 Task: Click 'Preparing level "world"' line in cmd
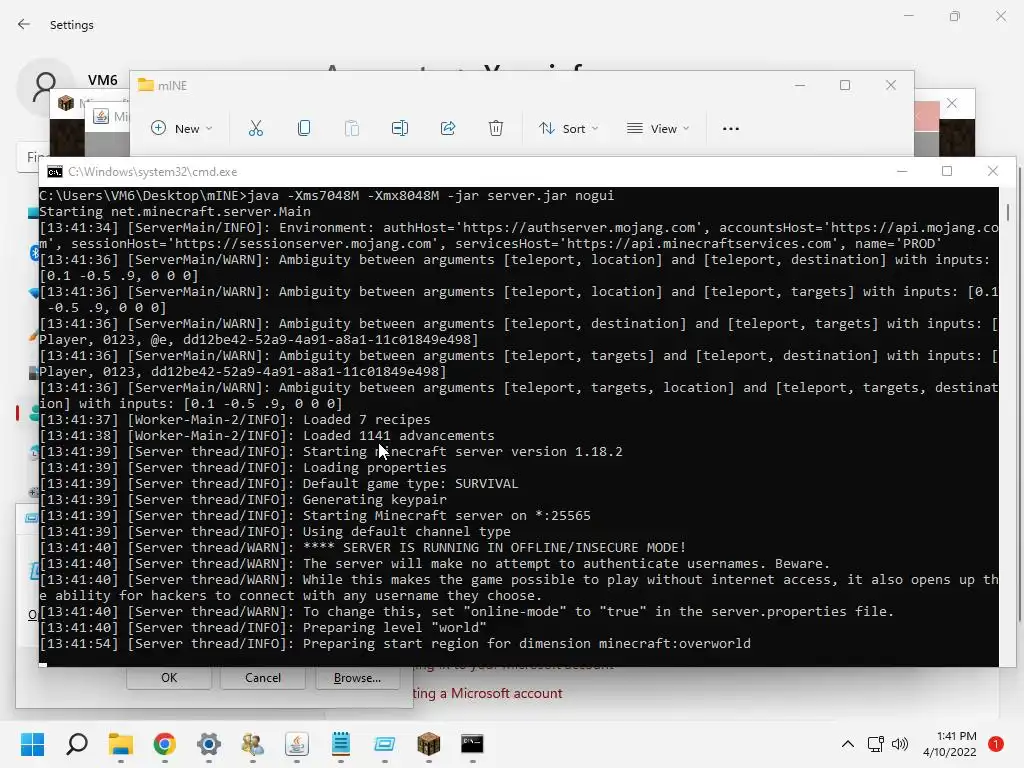394,628
